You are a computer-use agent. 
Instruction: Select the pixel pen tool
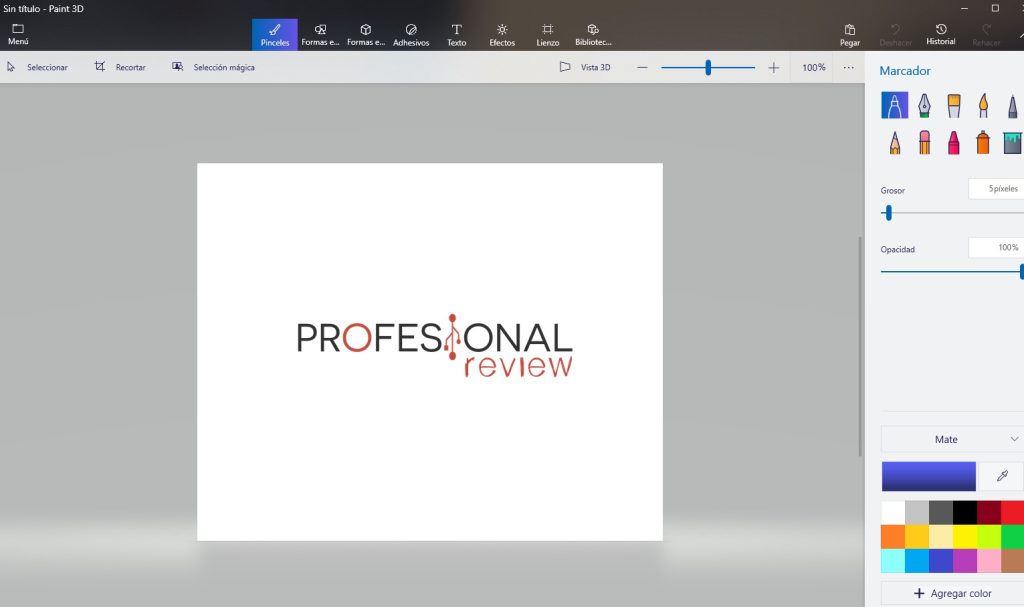pos(1012,105)
